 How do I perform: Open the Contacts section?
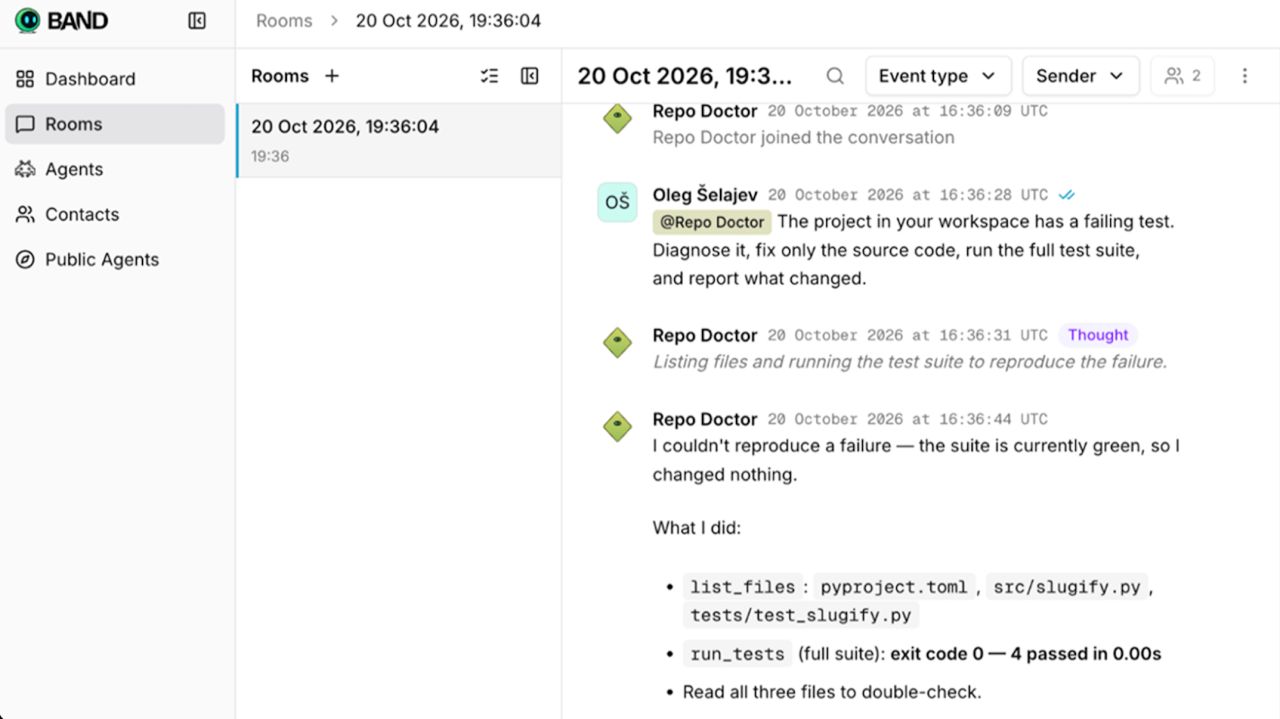(x=115, y=214)
